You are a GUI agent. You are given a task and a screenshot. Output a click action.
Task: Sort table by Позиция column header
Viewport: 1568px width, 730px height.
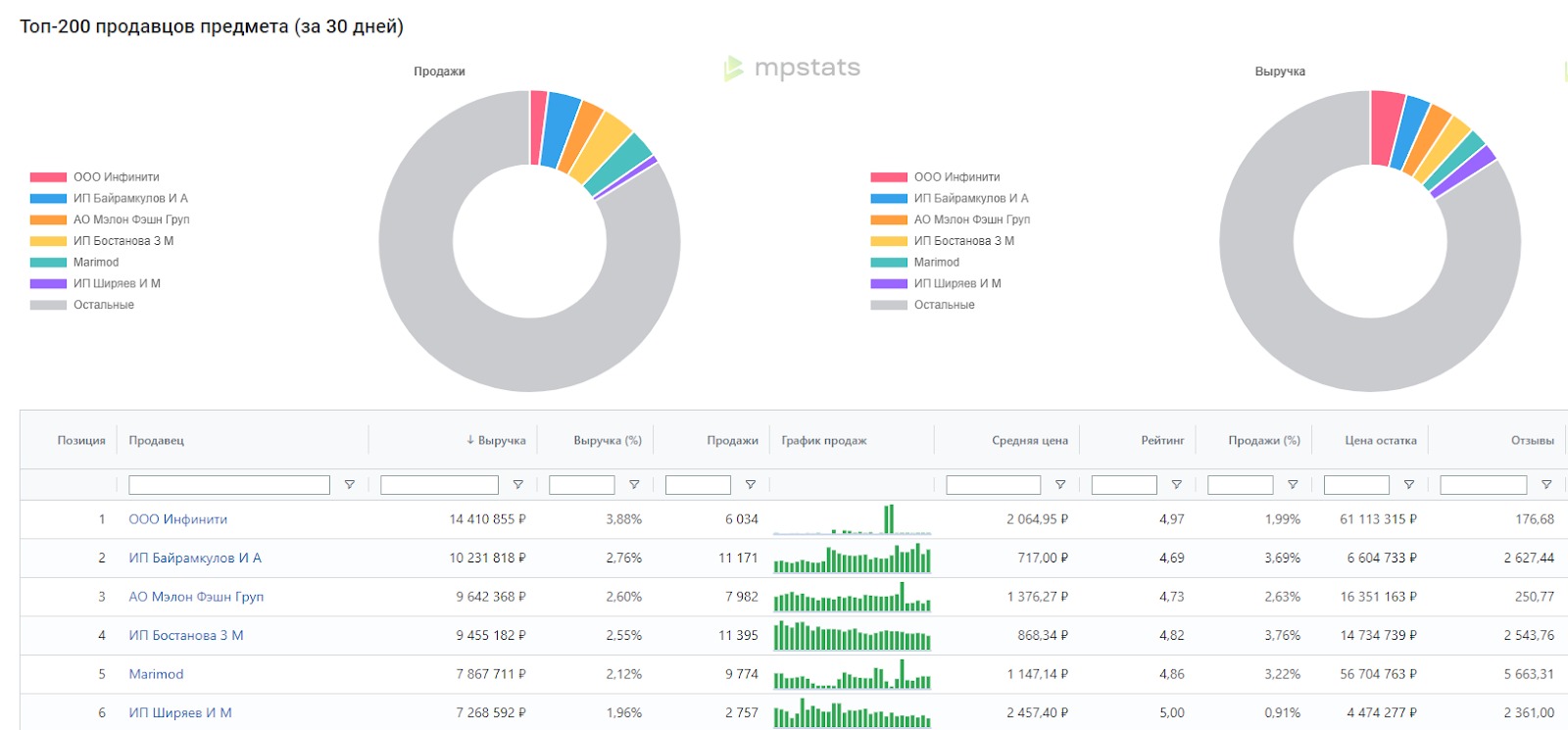point(81,441)
